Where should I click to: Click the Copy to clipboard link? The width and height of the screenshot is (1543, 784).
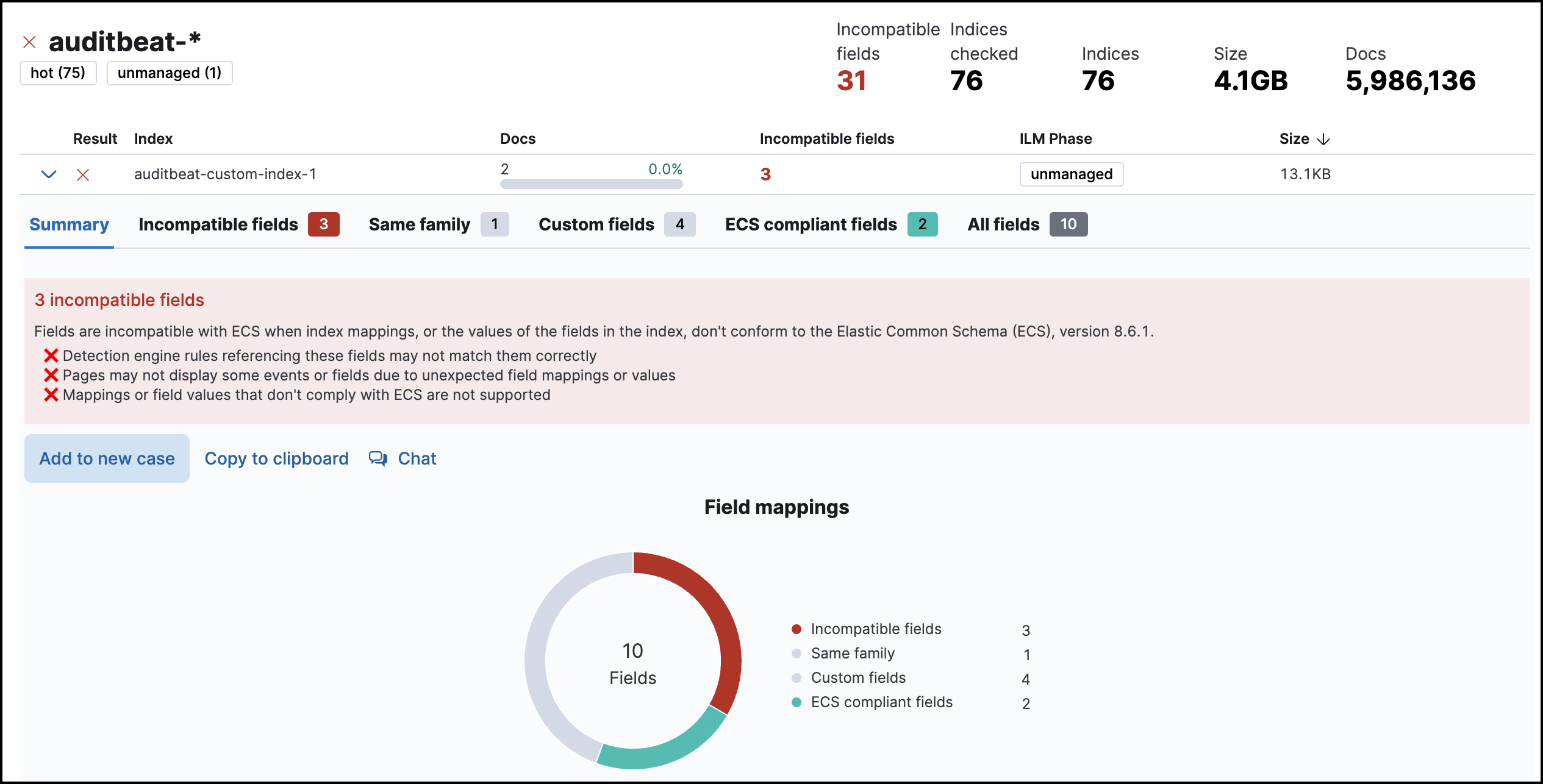pos(277,458)
